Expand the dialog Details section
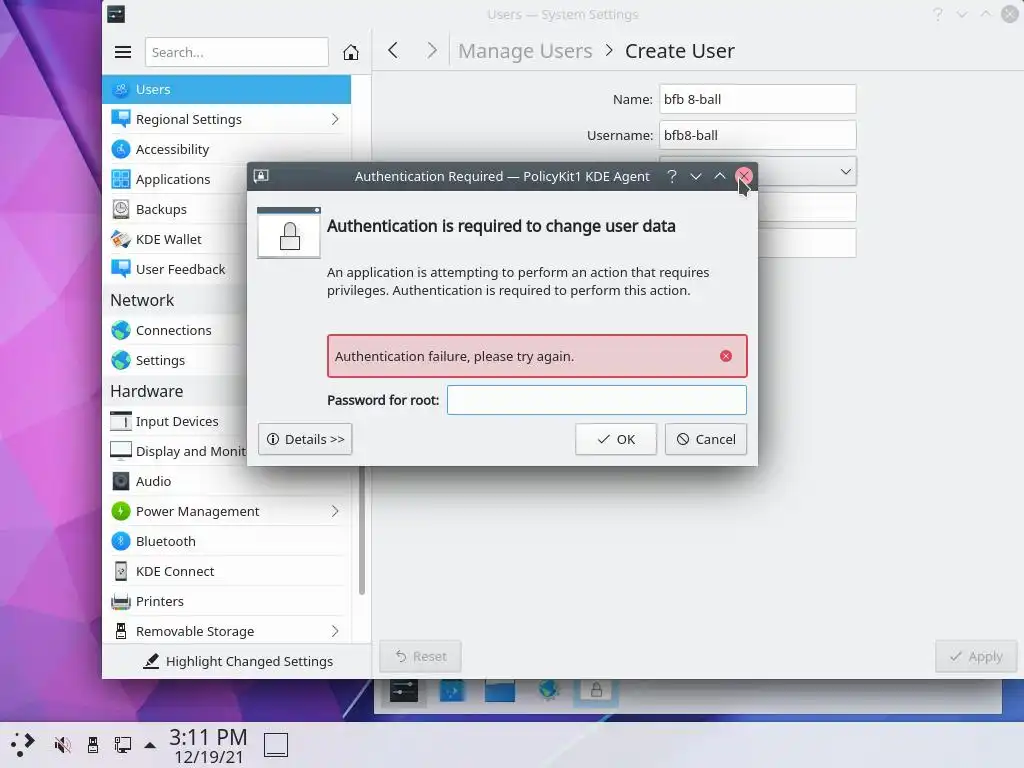Viewport: 1024px width, 768px height. tap(305, 439)
